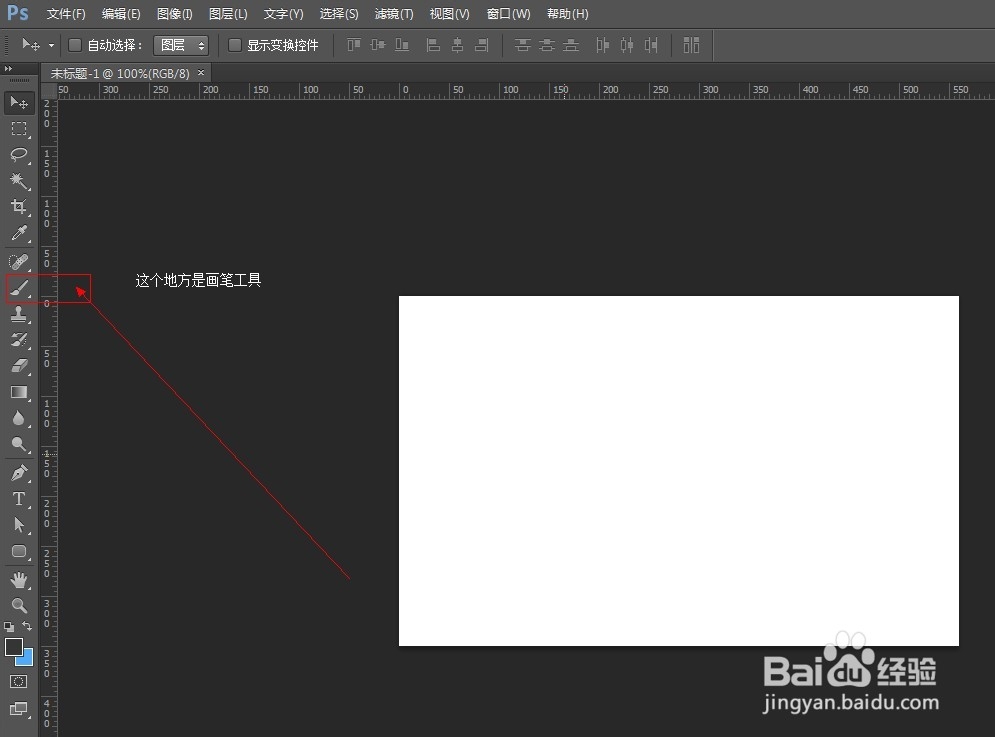The width and height of the screenshot is (995, 737).
Task: Open the 滤镜 menu
Action: 393,13
